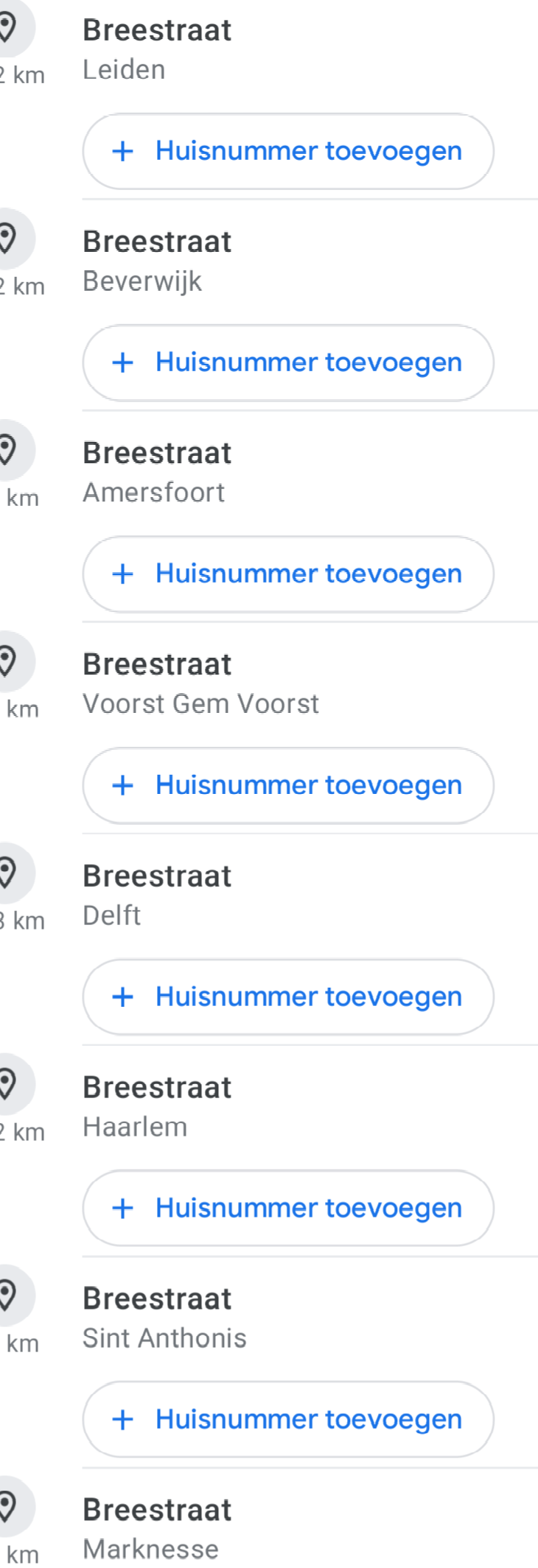Image resolution: width=538 pixels, height=1568 pixels.
Task: Click Huisnummer toevoegen below Amersfoort
Action: click(287, 574)
